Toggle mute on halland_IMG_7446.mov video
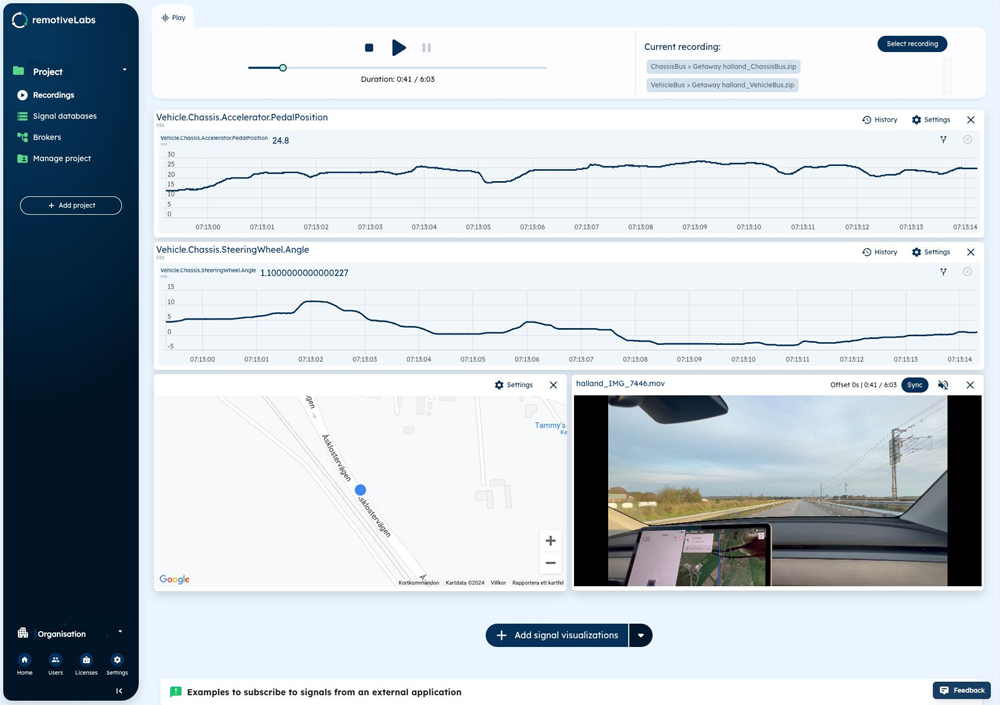Viewport: 1000px width, 705px height. 943,385
